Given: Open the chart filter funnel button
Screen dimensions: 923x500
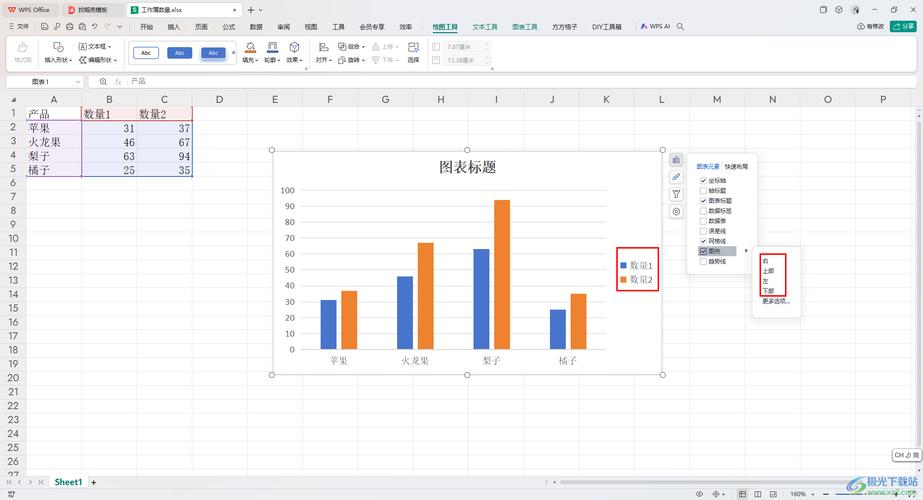Looking at the screenshot, I should pos(676,194).
